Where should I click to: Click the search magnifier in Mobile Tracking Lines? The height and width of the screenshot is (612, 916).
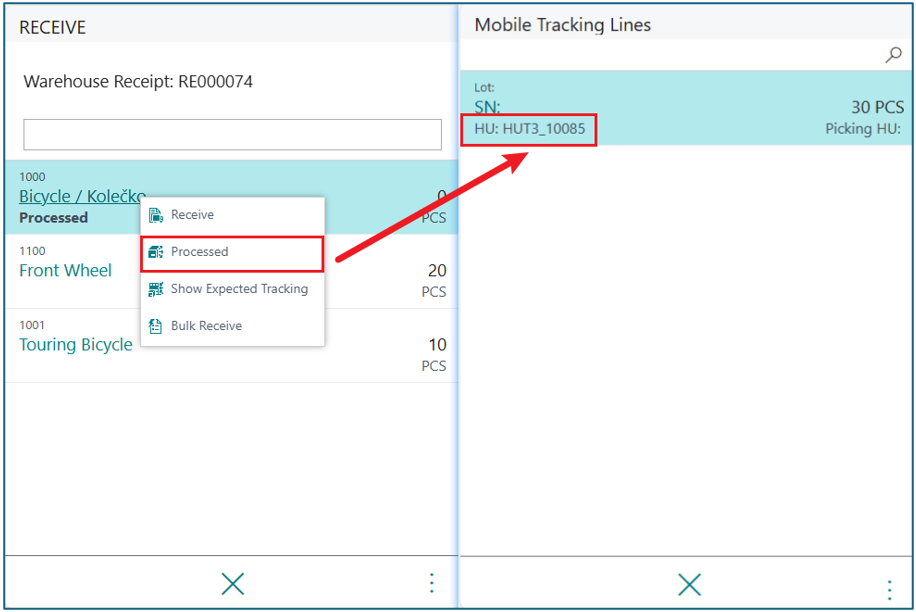click(893, 55)
